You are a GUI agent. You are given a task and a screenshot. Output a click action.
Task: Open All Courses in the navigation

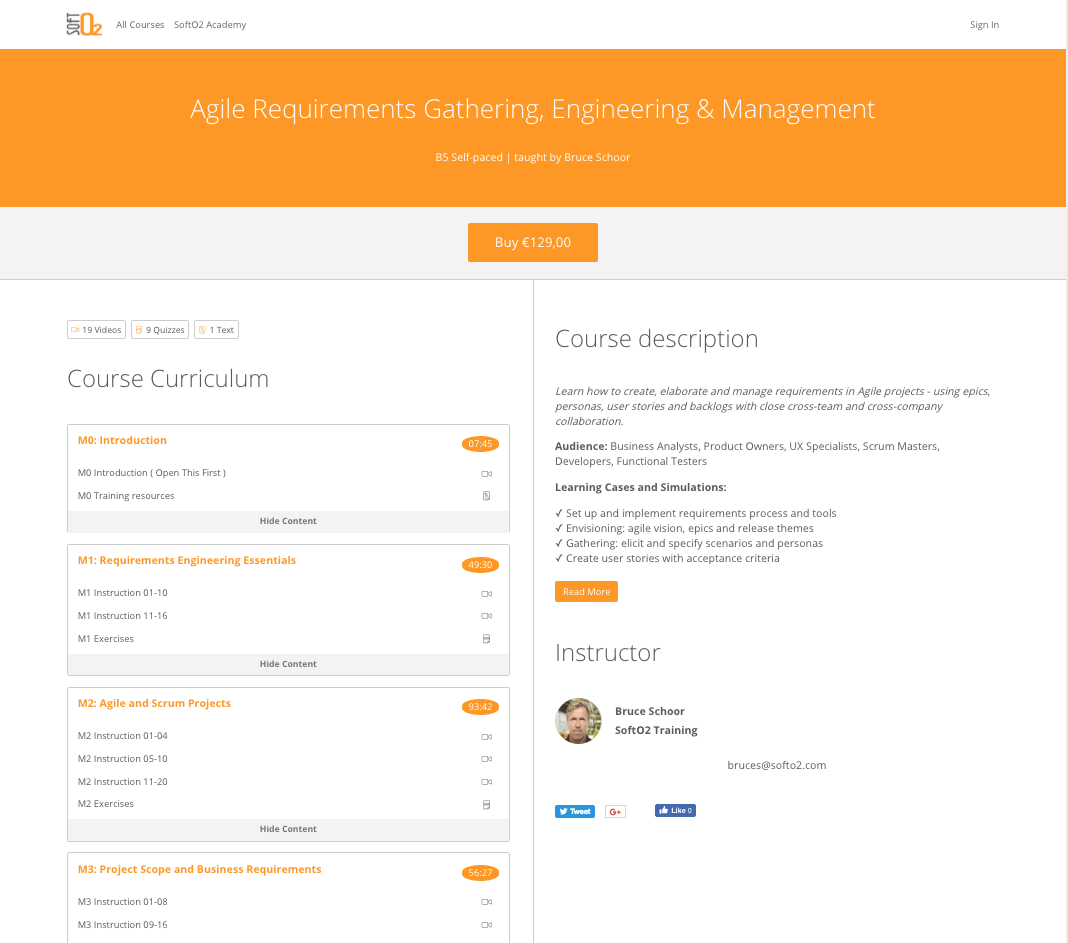[140, 25]
